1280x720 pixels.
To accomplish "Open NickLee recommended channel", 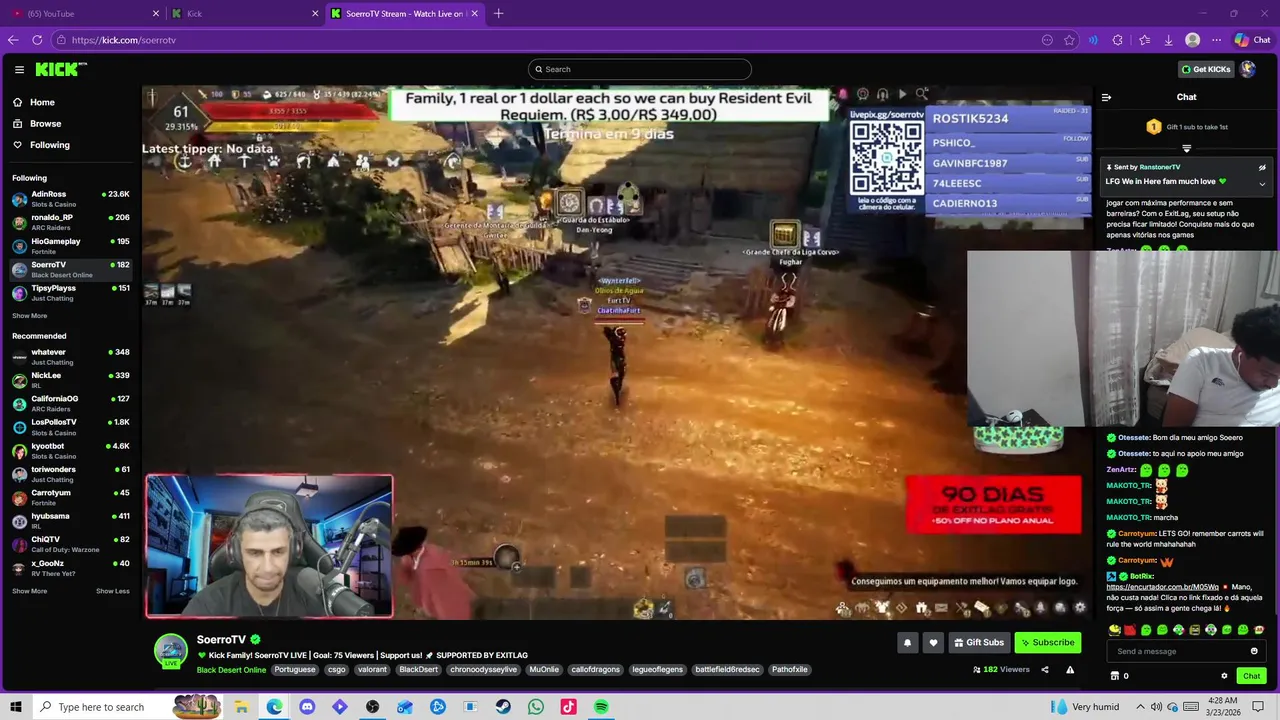I will point(70,379).
